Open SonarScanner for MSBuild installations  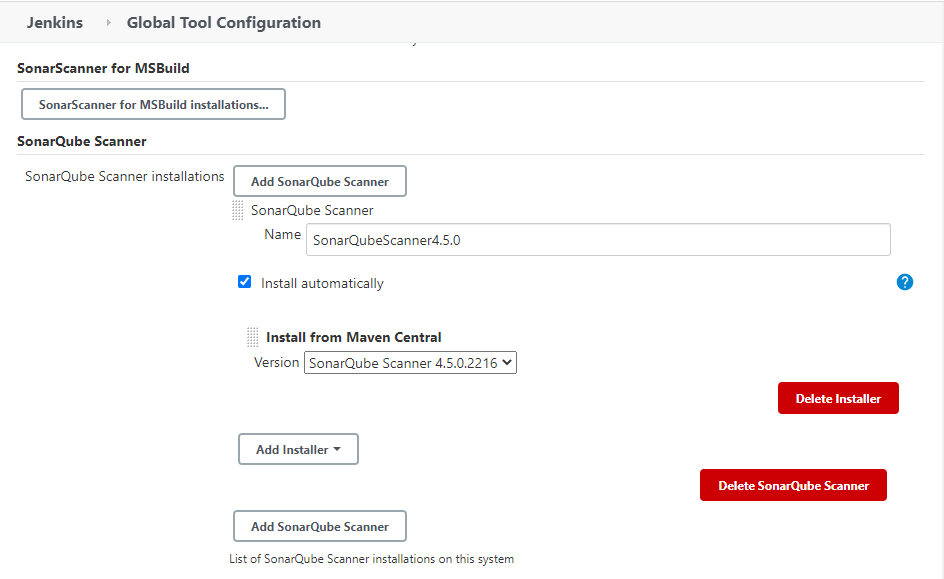(x=154, y=104)
